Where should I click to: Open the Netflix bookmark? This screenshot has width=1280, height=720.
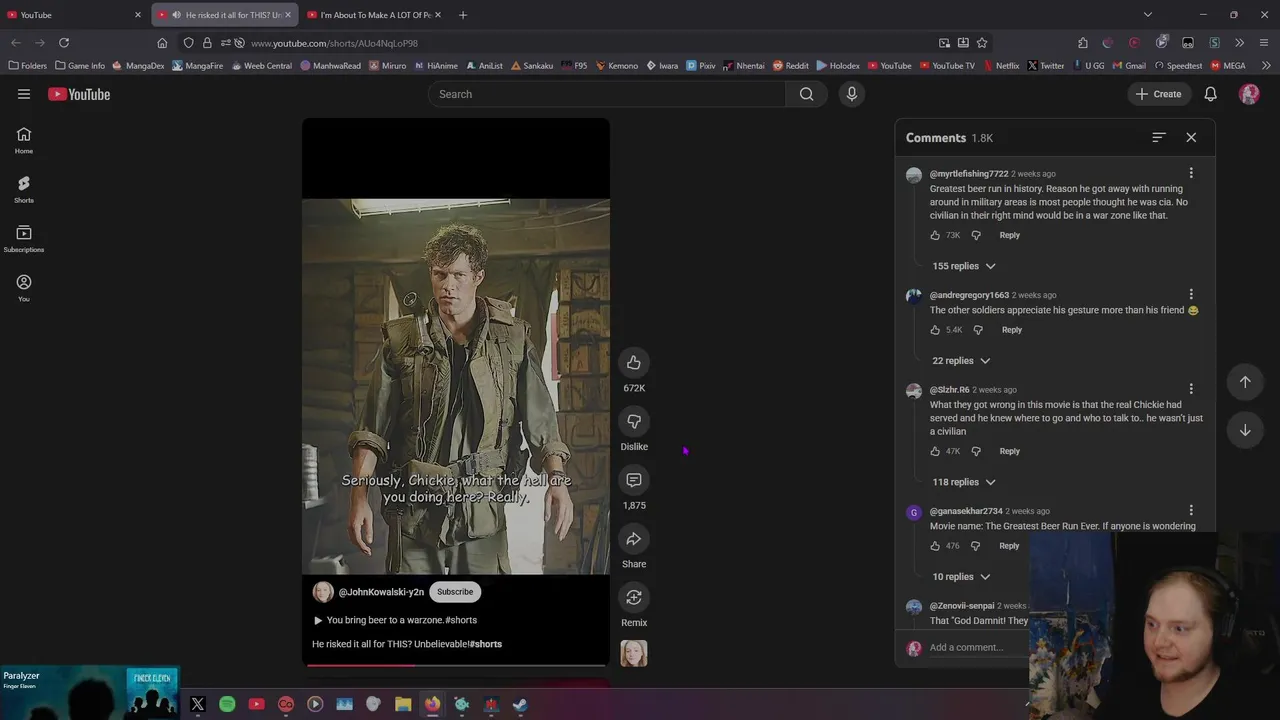tap(1001, 66)
